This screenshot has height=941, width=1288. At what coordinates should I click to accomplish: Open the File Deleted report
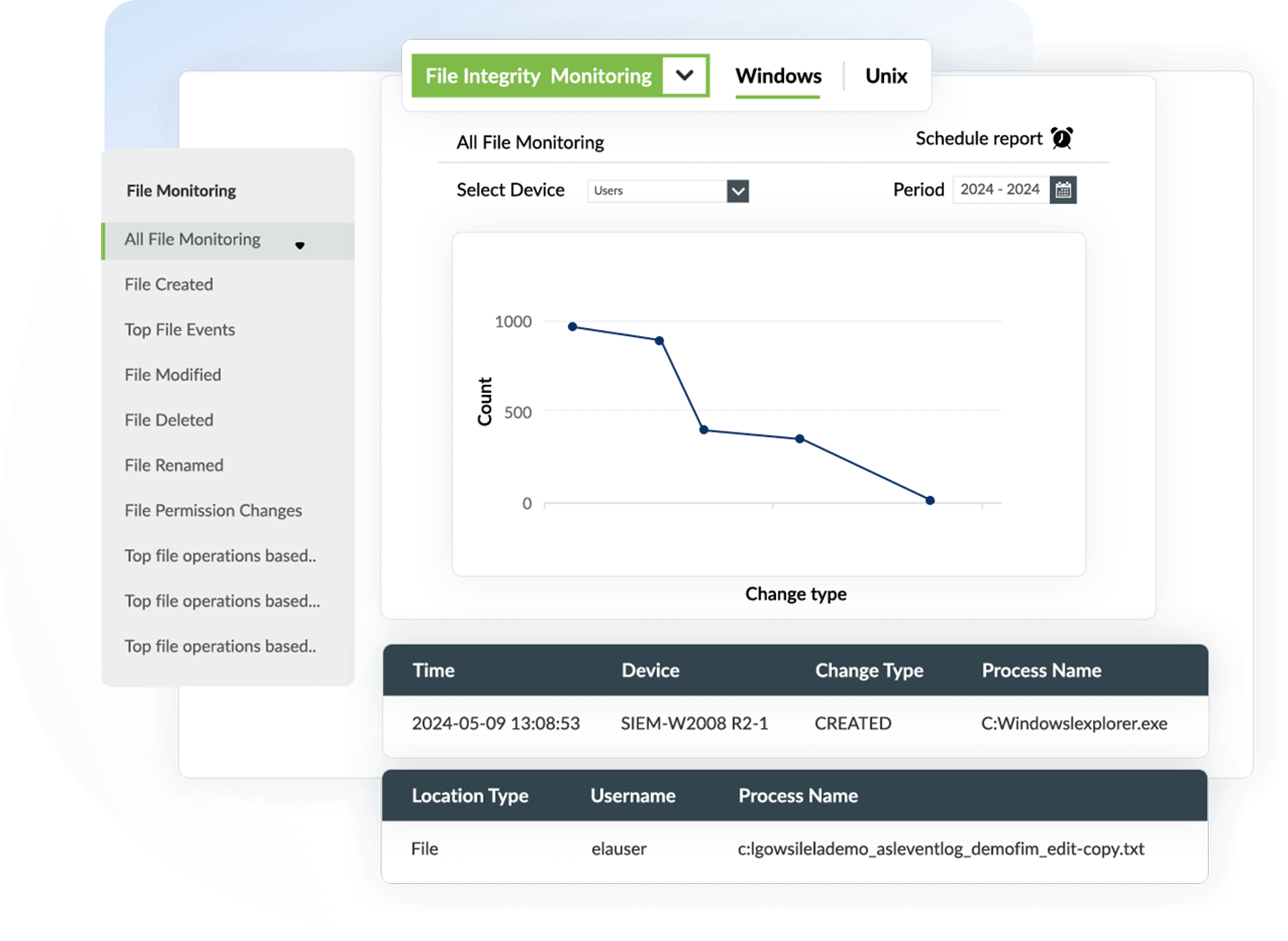(x=169, y=420)
